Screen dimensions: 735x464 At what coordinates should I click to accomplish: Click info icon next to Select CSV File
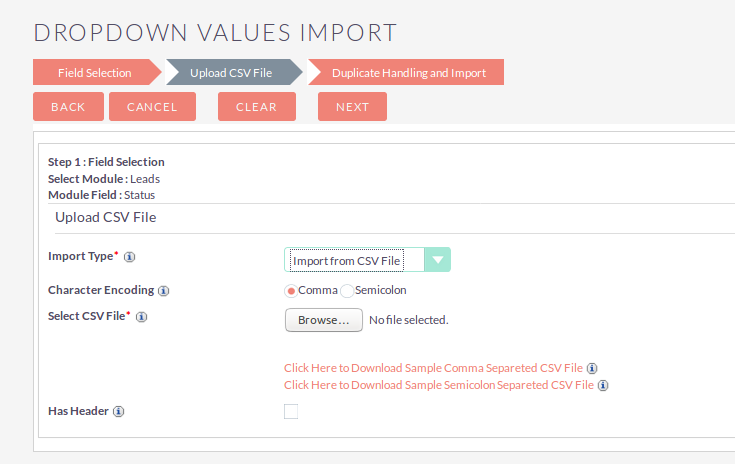141,317
